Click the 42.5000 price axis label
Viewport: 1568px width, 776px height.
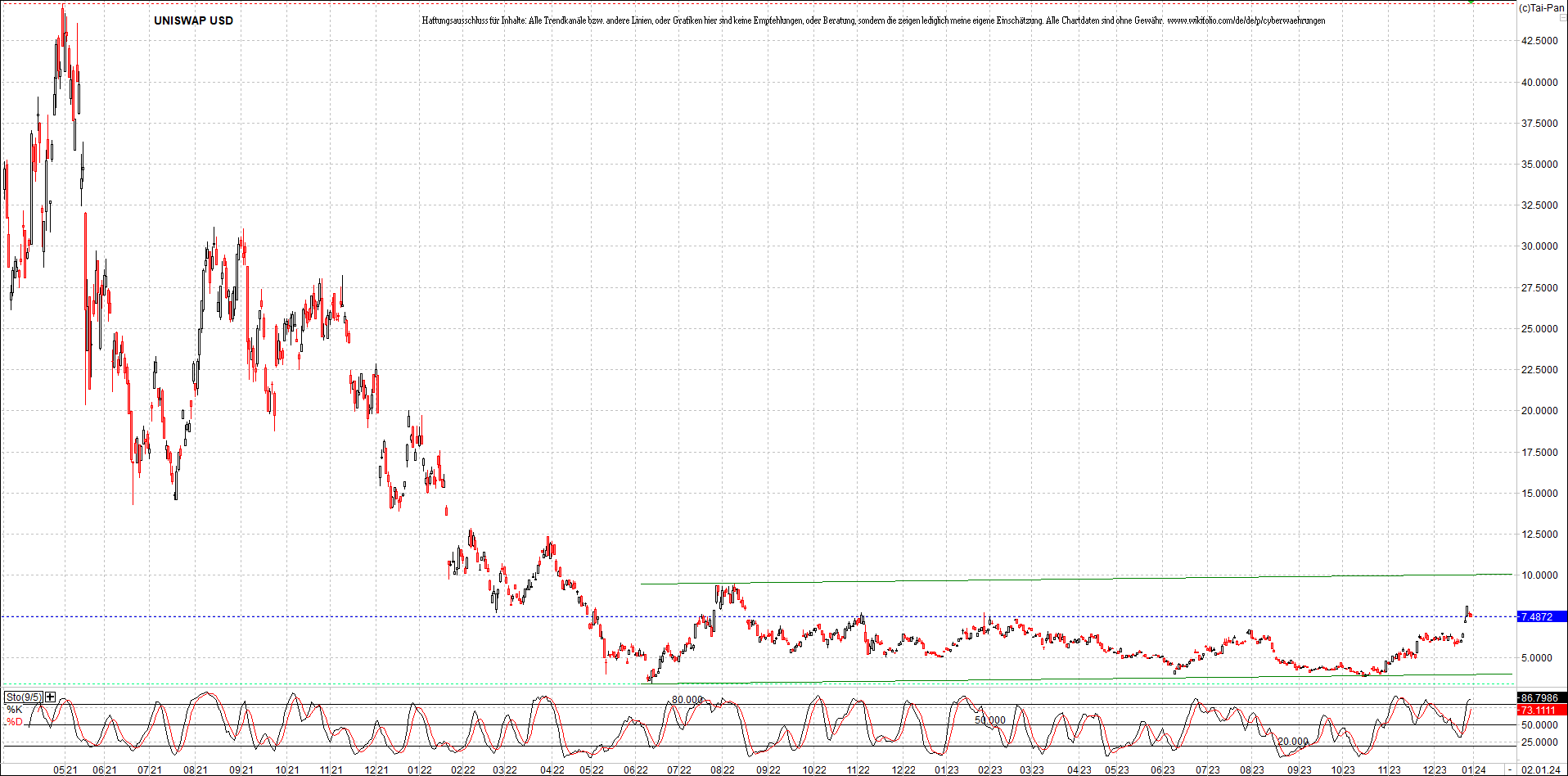(1539, 41)
